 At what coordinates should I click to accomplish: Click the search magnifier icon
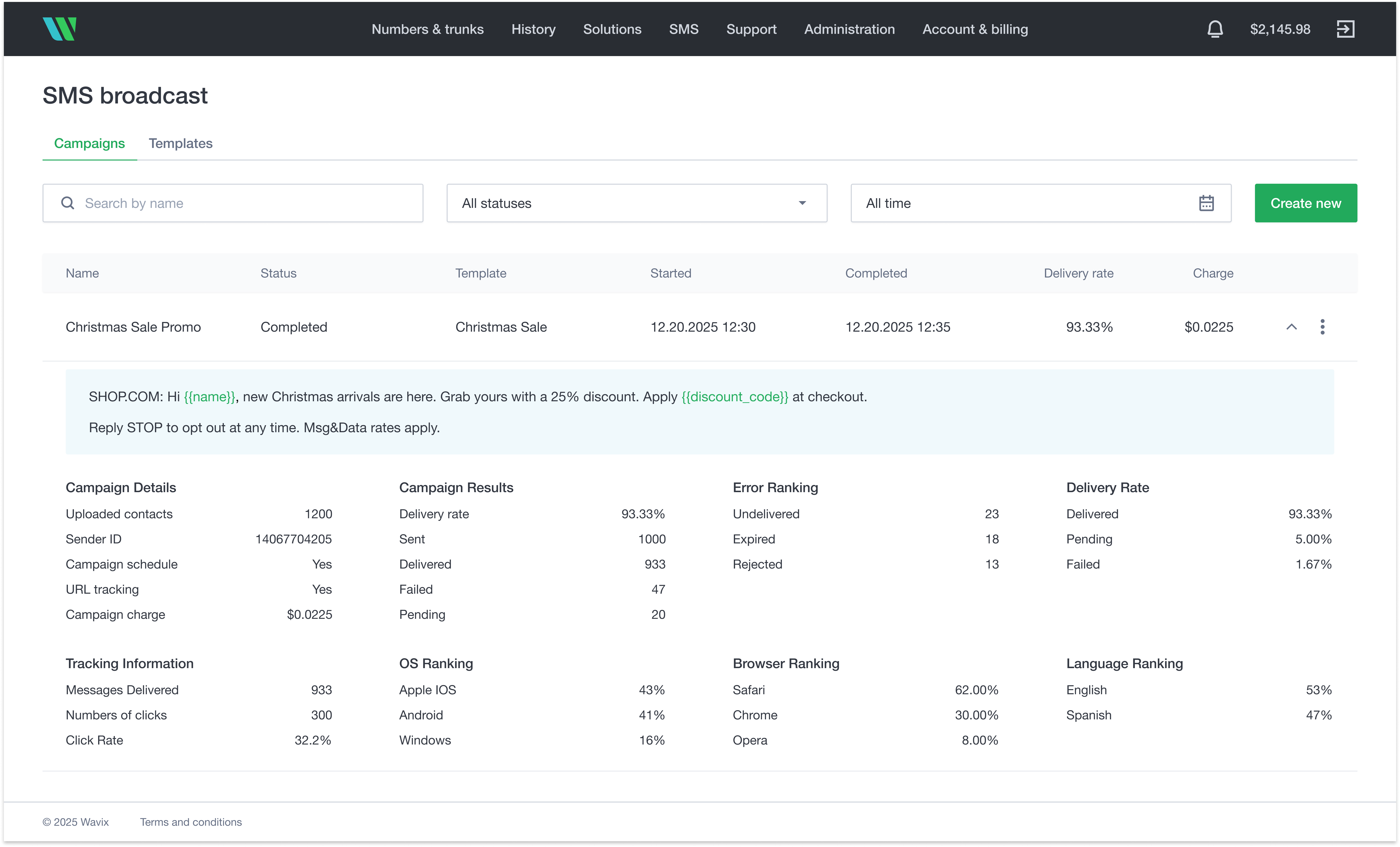click(68, 203)
